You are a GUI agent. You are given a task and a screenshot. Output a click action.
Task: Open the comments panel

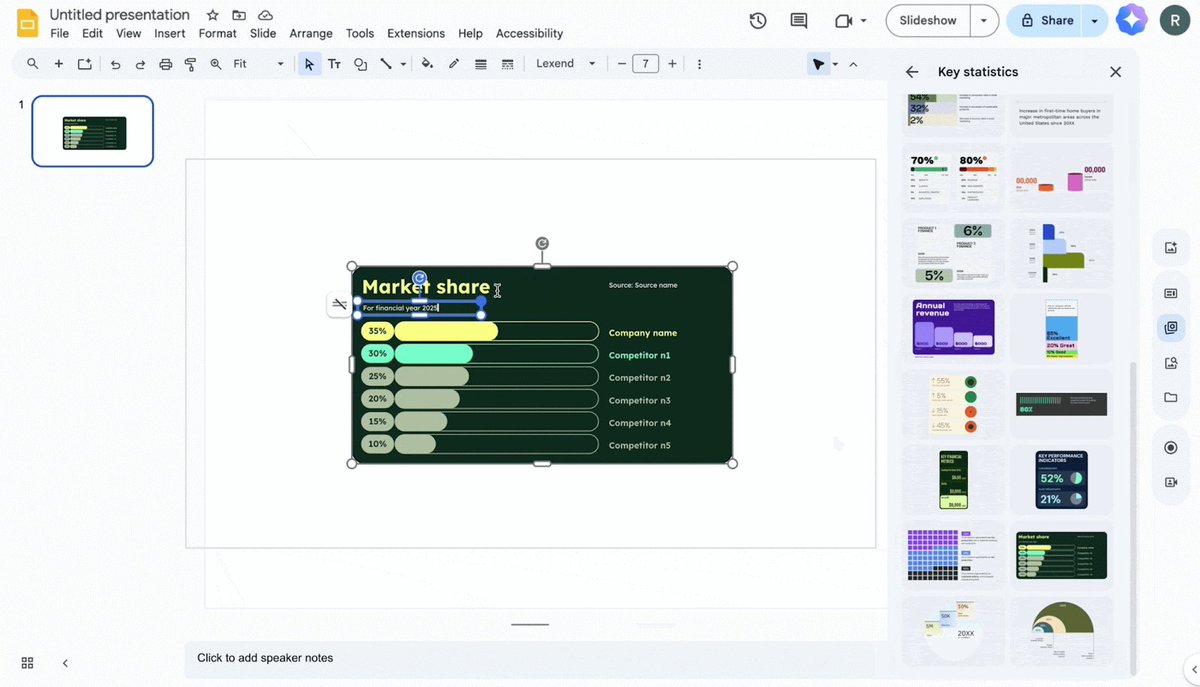[797, 20]
